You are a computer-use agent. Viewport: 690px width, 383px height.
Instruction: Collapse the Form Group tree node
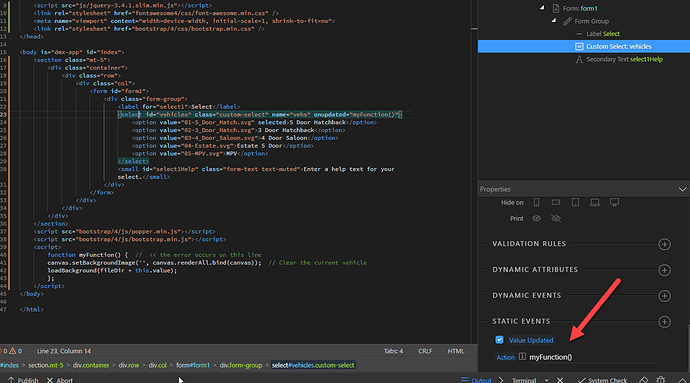(x=554, y=20)
